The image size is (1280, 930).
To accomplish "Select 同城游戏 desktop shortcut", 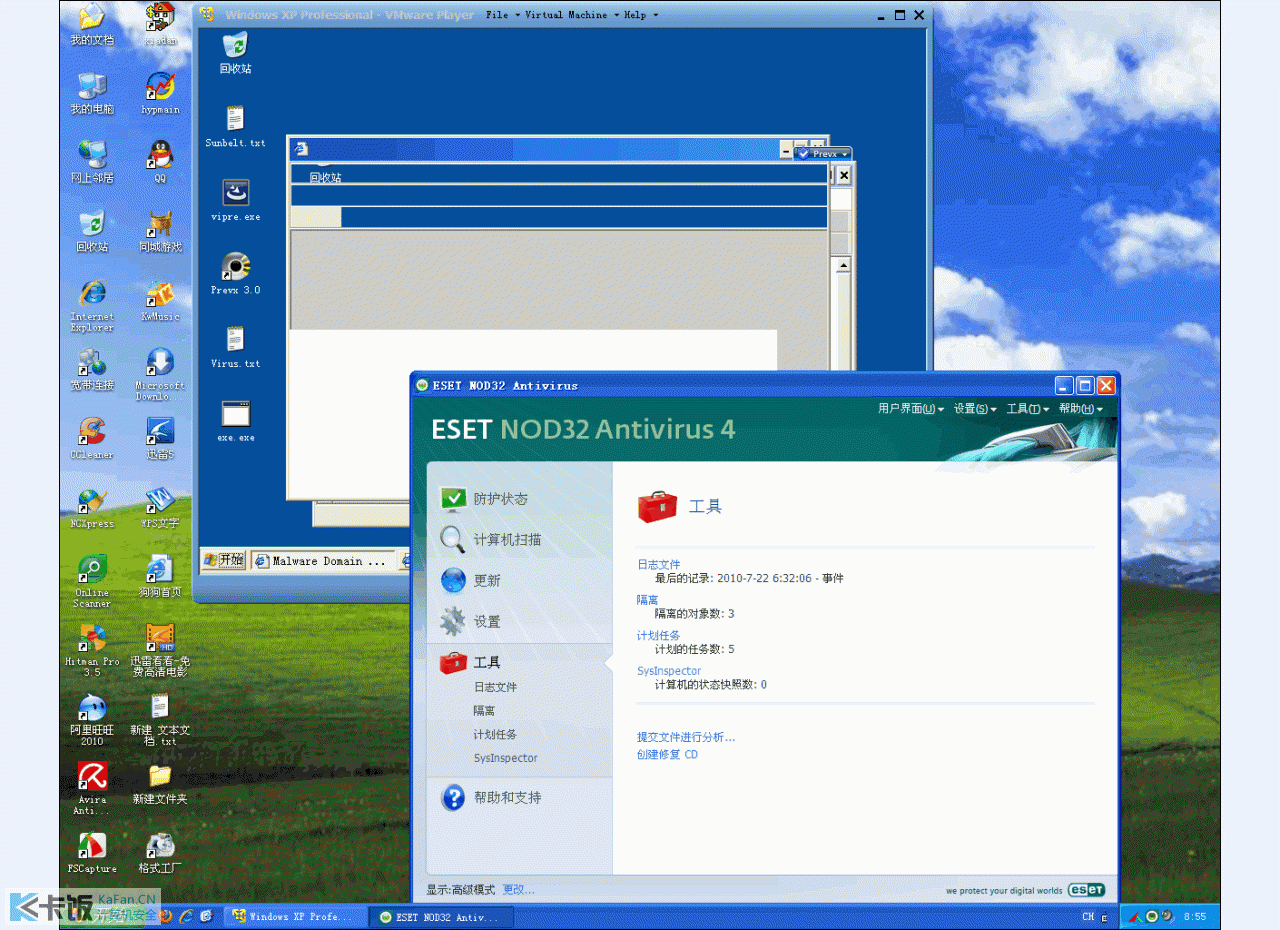I will tap(160, 231).
